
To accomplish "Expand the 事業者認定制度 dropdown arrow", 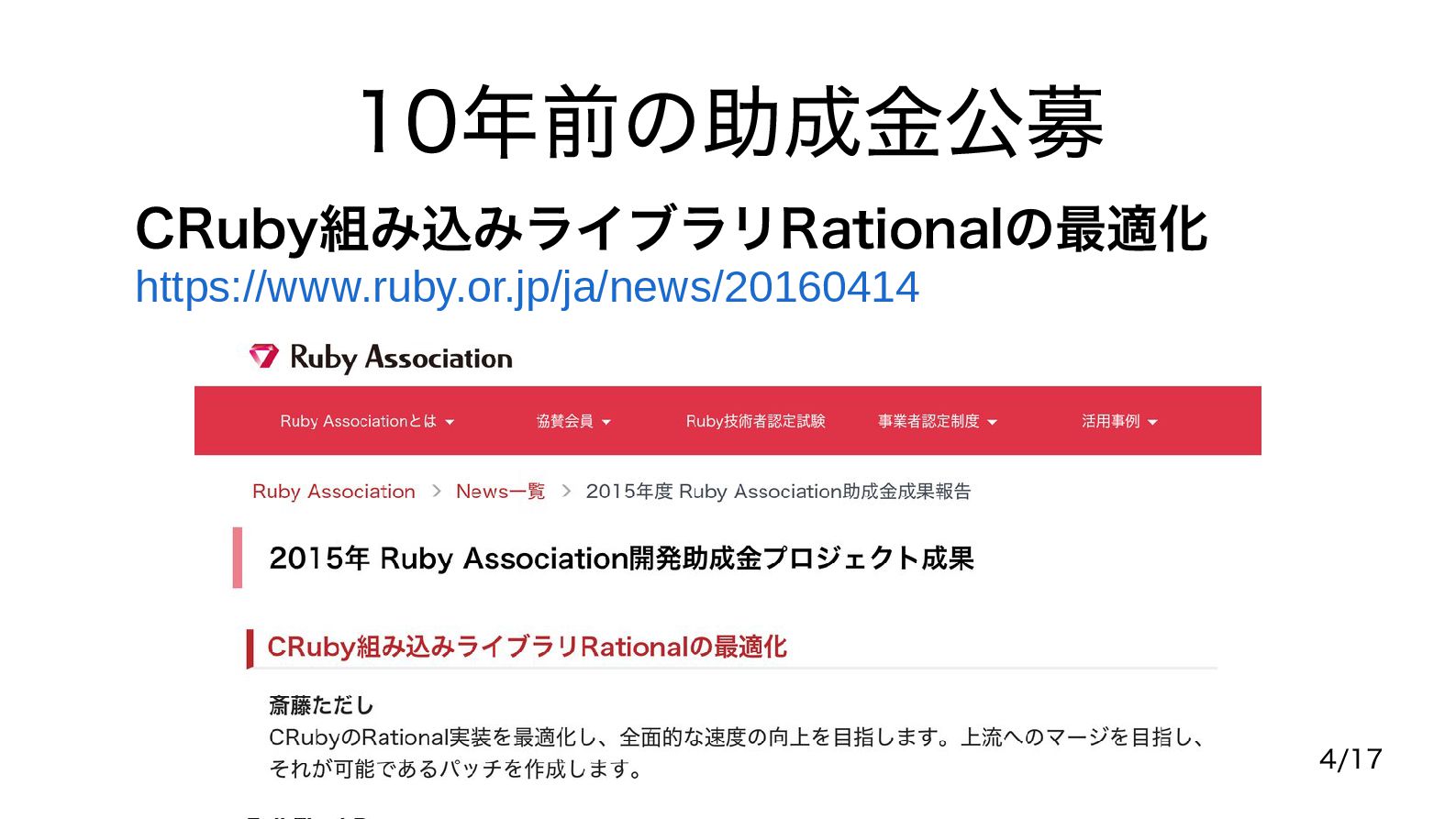I will pyautogui.click(x=992, y=422).
